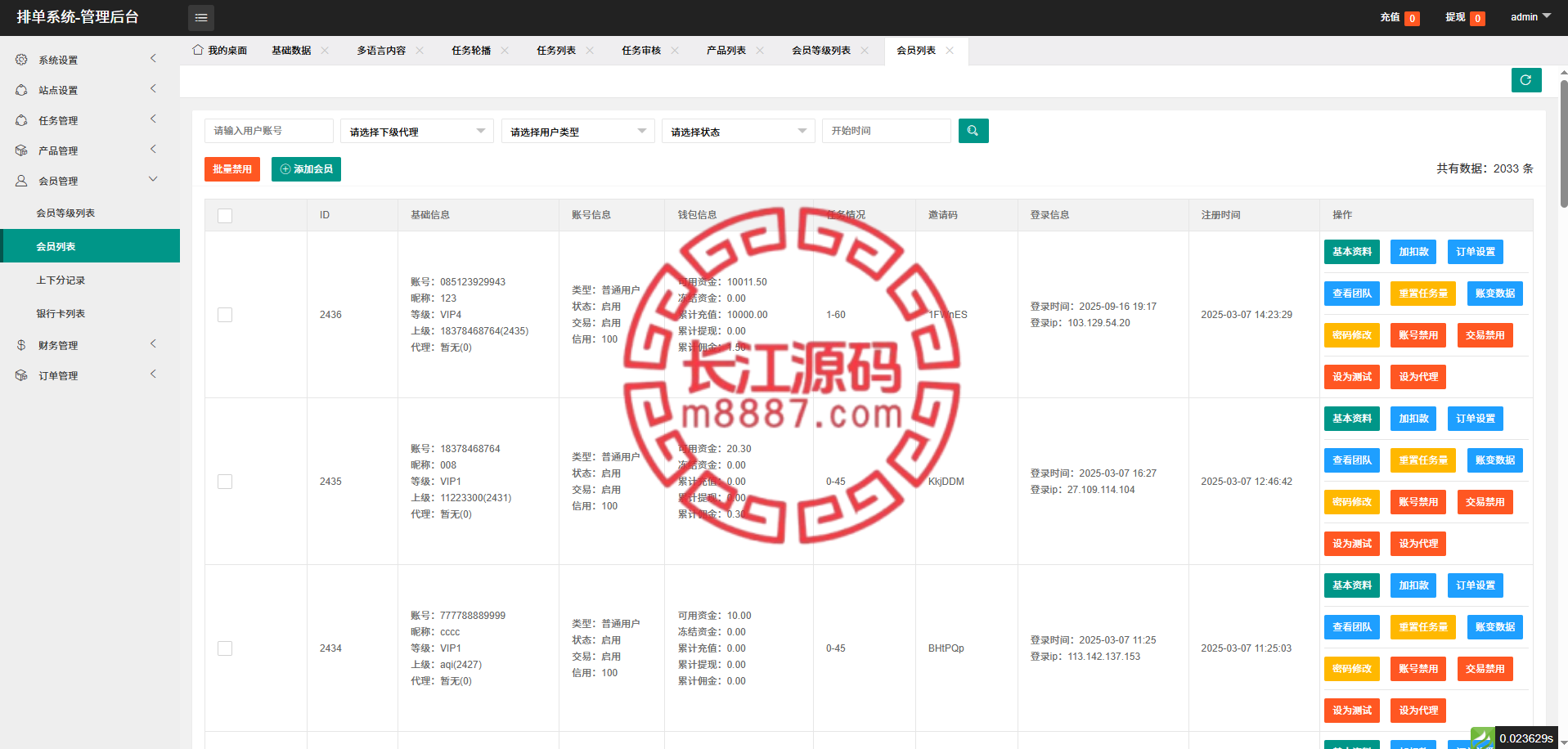Click the 产品管理 cube icon
Image resolution: width=1568 pixels, height=749 pixels.
[x=21, y=150]
